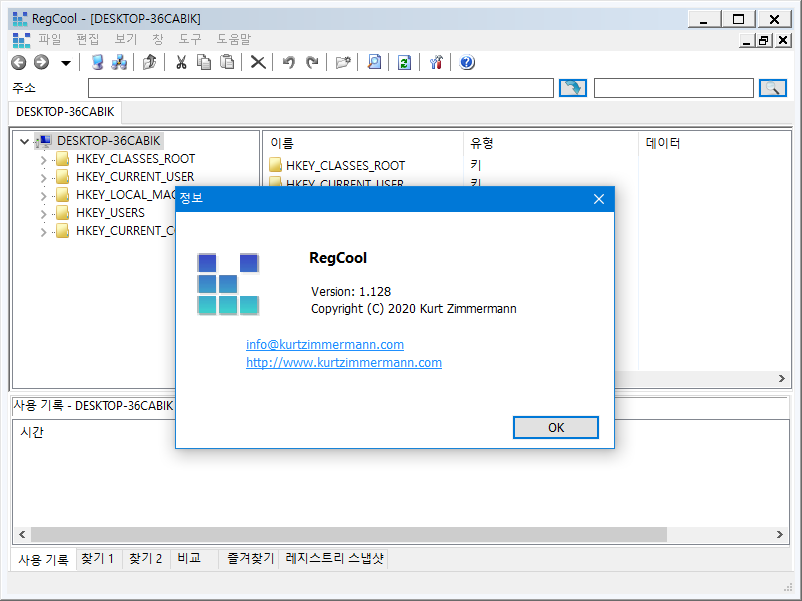Switch to the 즐겨찾기 tab
Viewport: 802px width, 601px height.
click(251, 559)
